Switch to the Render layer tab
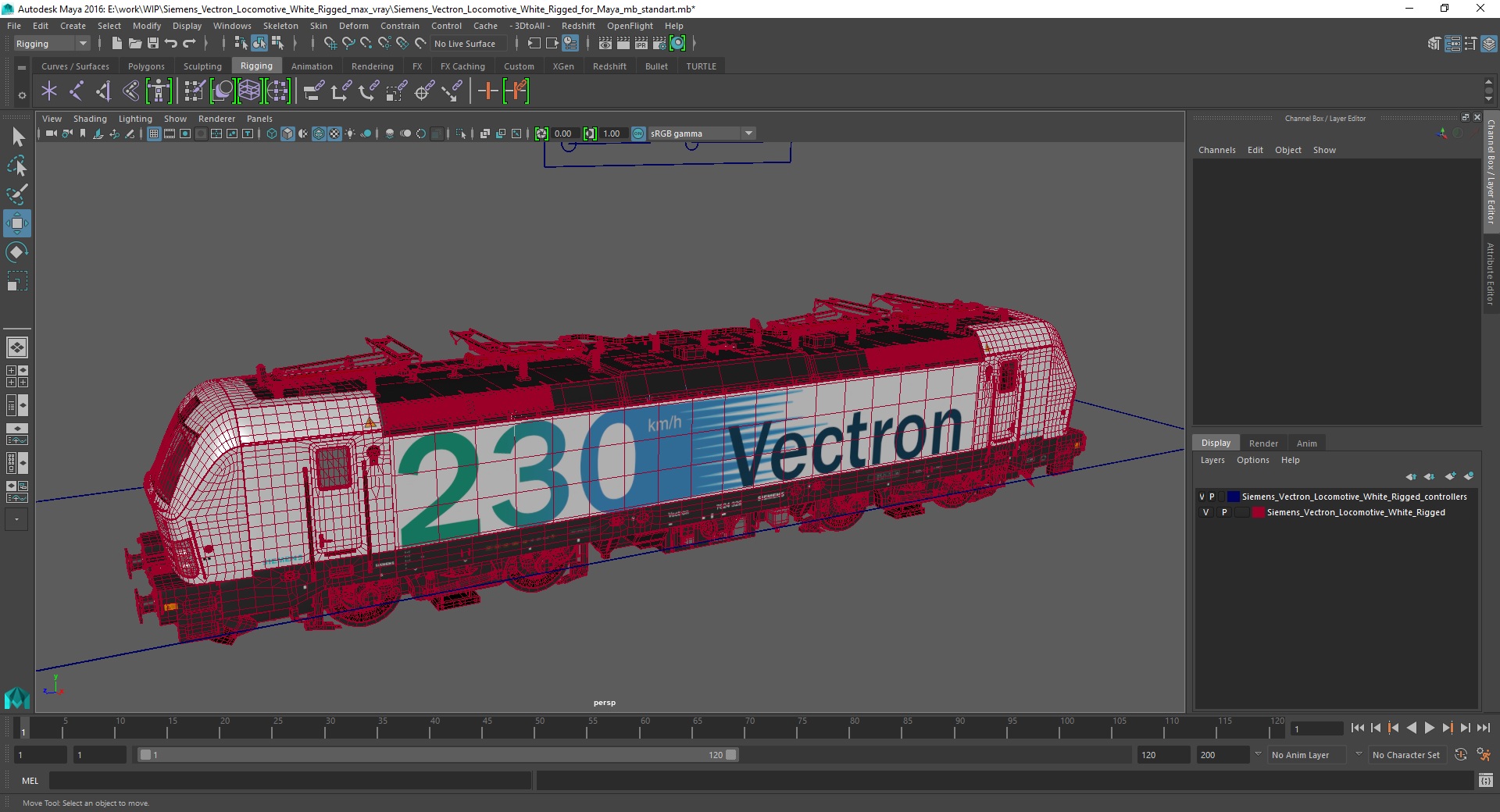Viewport: 1500px width, 812px height. [x=1263, y=443]
